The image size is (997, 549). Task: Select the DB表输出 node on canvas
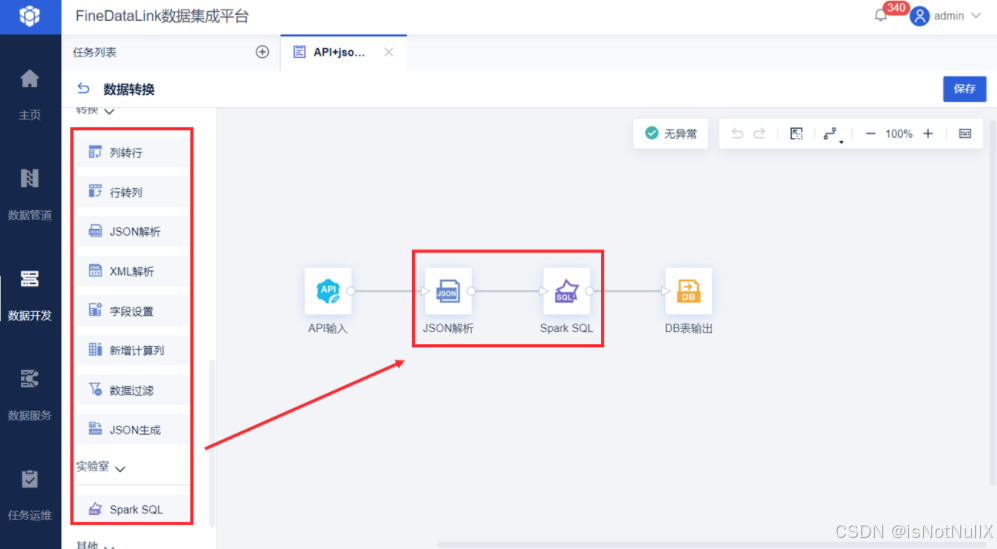coord(688,291)
